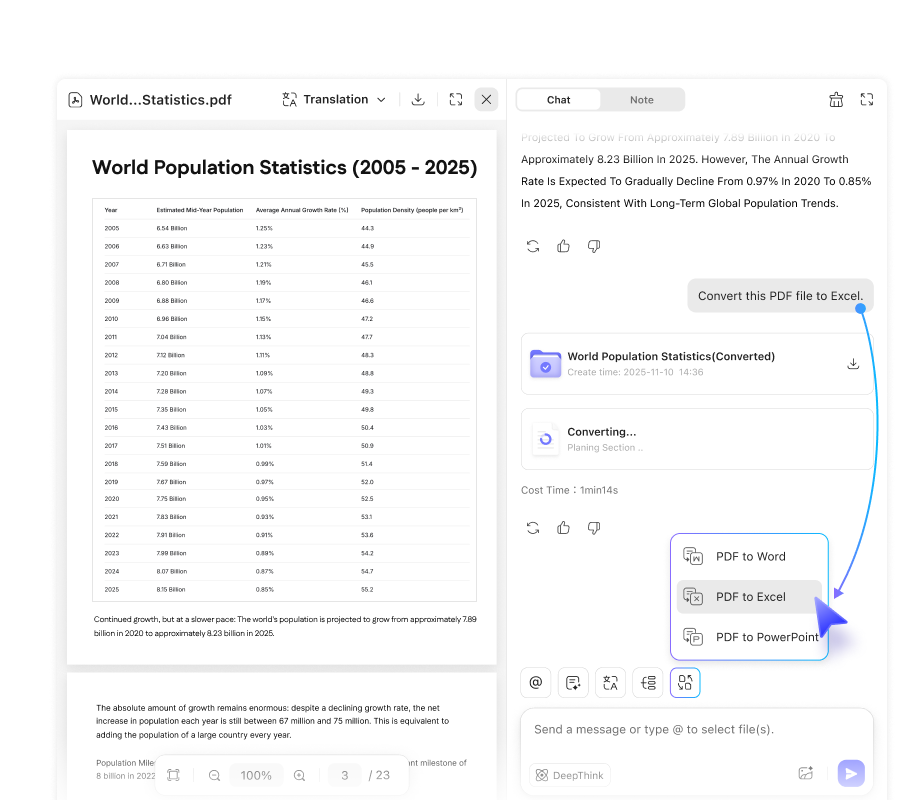
Task: Open the Chat tab
Action: (x=558, y=99)
